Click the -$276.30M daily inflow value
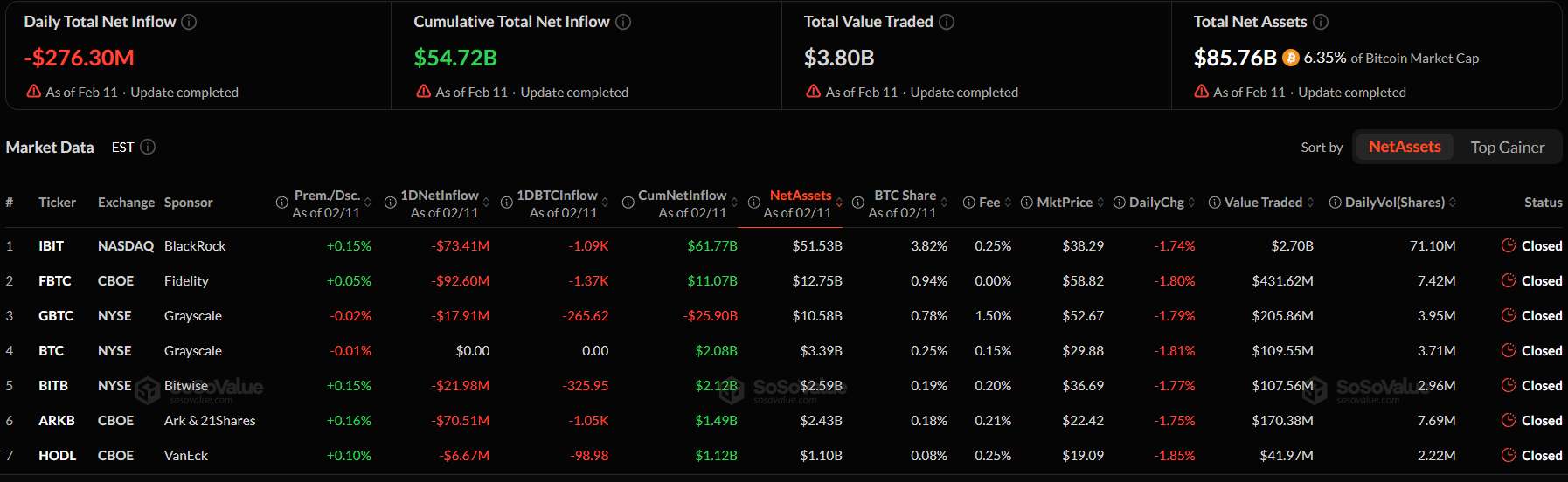Viewport: 1568px width, 482px height. pyautogui.click(x=80, y=58)
